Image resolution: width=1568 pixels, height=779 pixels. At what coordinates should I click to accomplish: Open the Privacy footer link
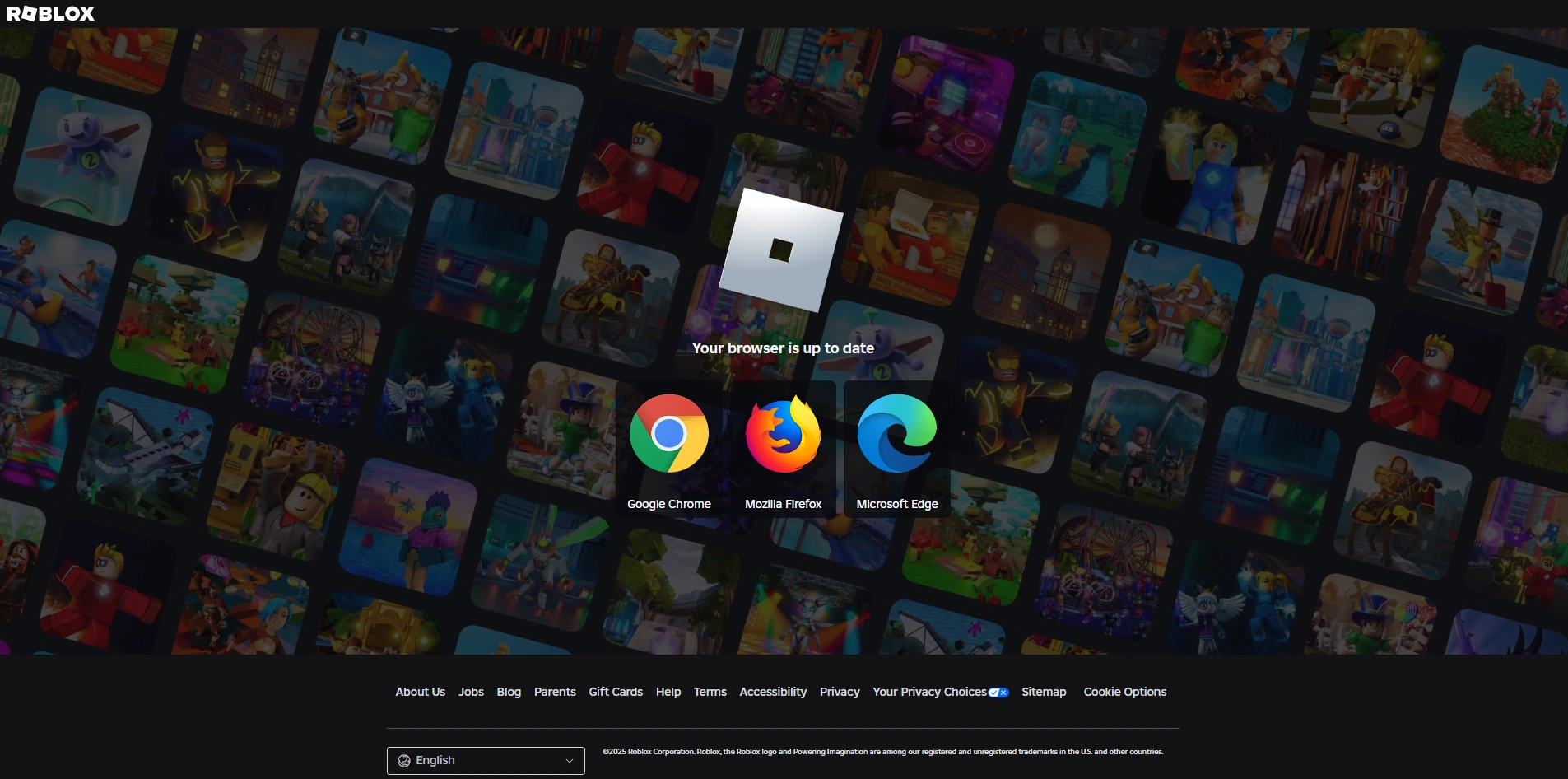coord(840,692)
